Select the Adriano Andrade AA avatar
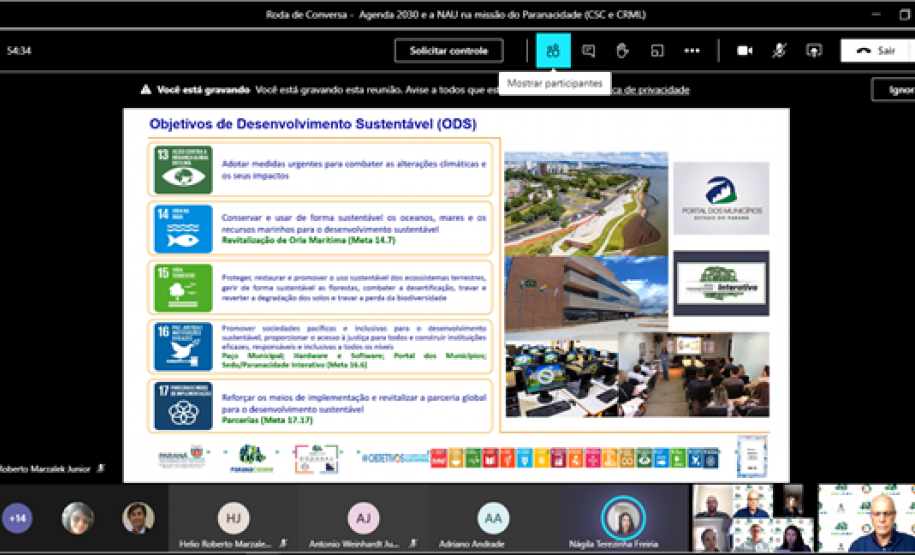Image resolution: width=915 pixels, height=555 pixels. click(493, 518)
